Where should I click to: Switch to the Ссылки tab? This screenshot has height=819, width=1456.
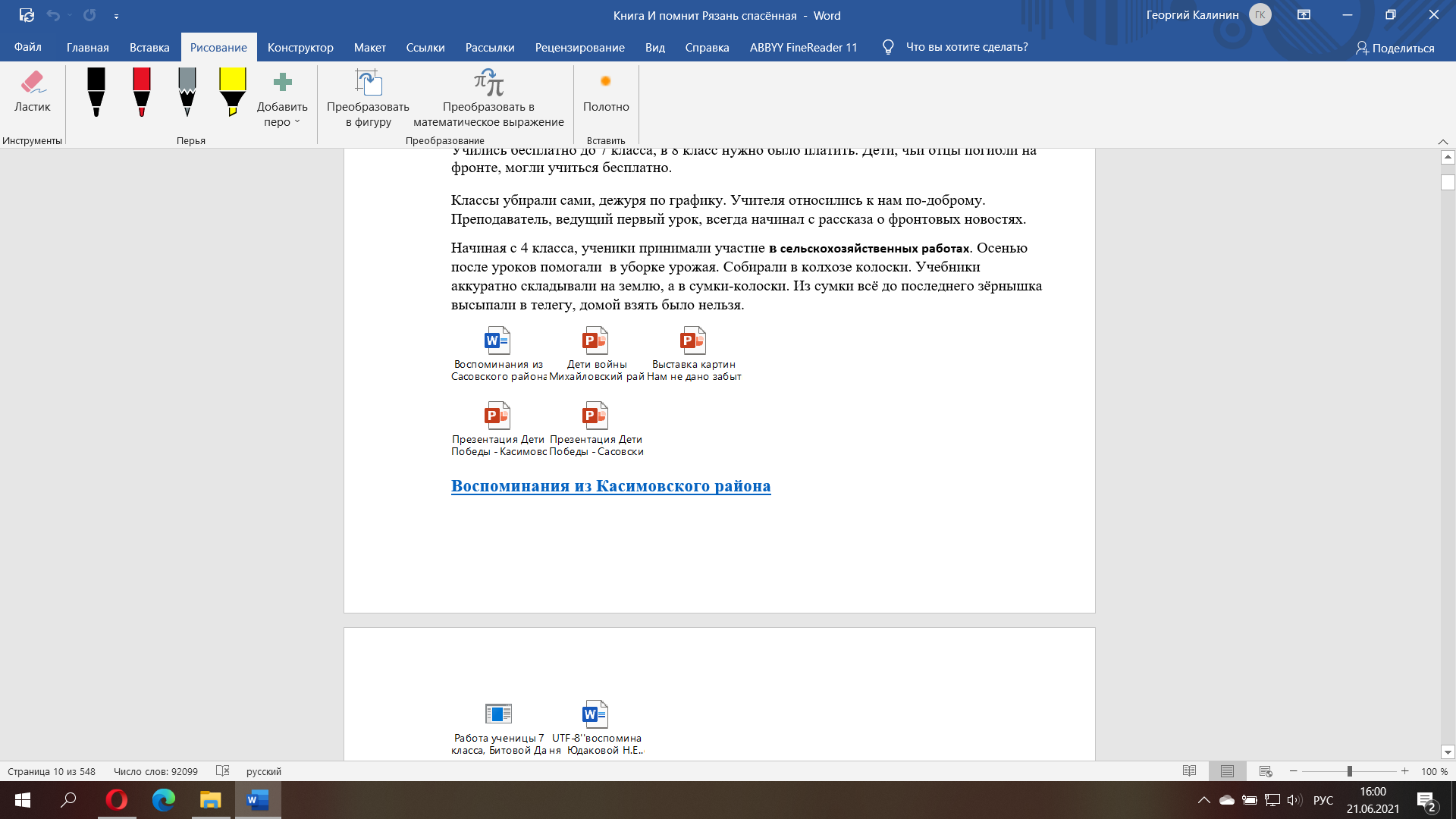pos(425,47)
